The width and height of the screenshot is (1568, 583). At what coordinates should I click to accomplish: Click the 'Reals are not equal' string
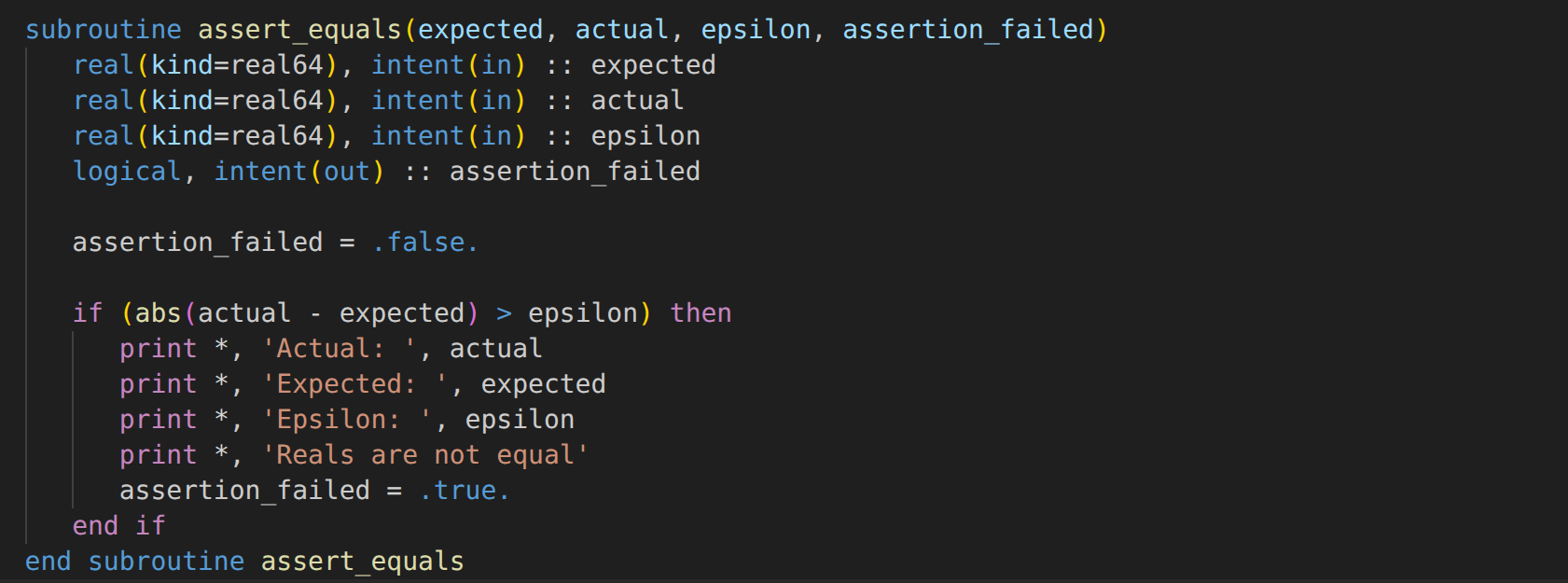coord(425,455)
